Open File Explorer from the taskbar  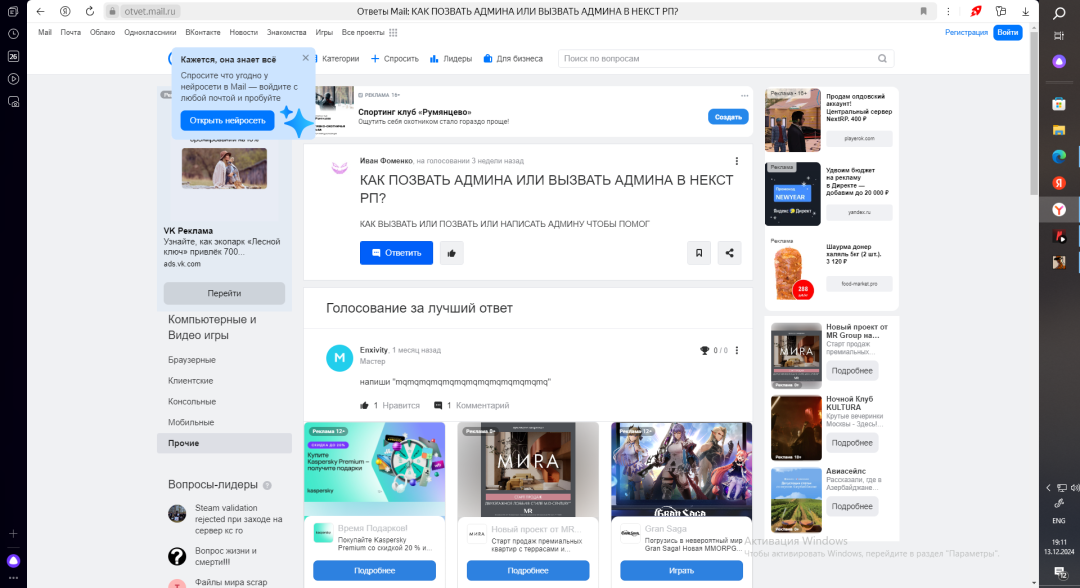(1059, 130)
